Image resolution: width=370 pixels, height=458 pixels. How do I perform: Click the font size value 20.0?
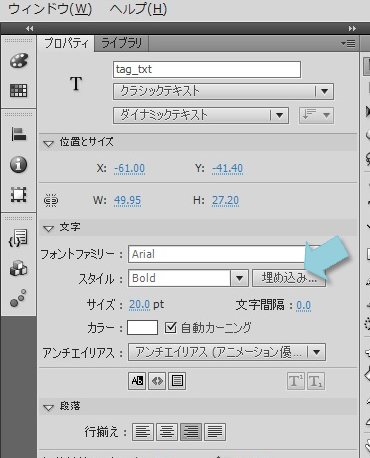click(x=139, y=305)
